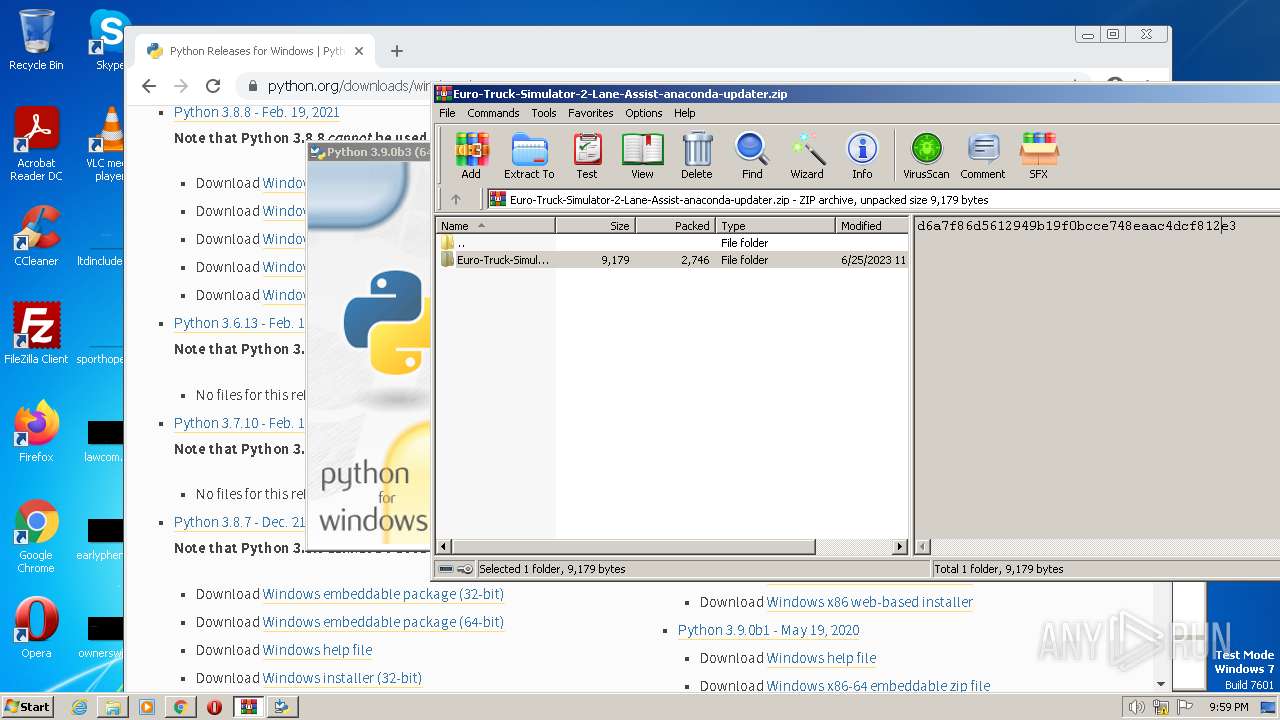
Task: Download Windows installer (32-bit)
Action: [342, 678]
